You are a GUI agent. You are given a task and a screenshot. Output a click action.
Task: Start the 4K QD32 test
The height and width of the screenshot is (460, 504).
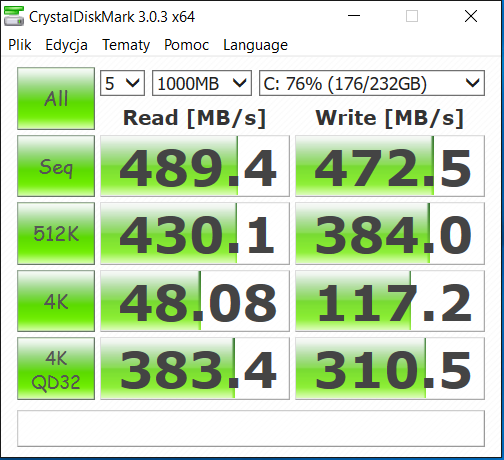(x=56, y=369)
